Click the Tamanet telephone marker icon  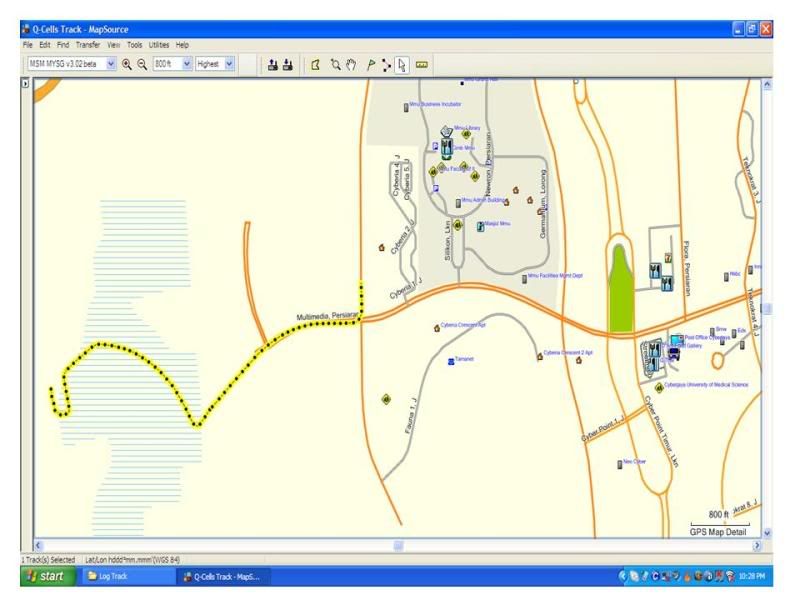[451, 362]
